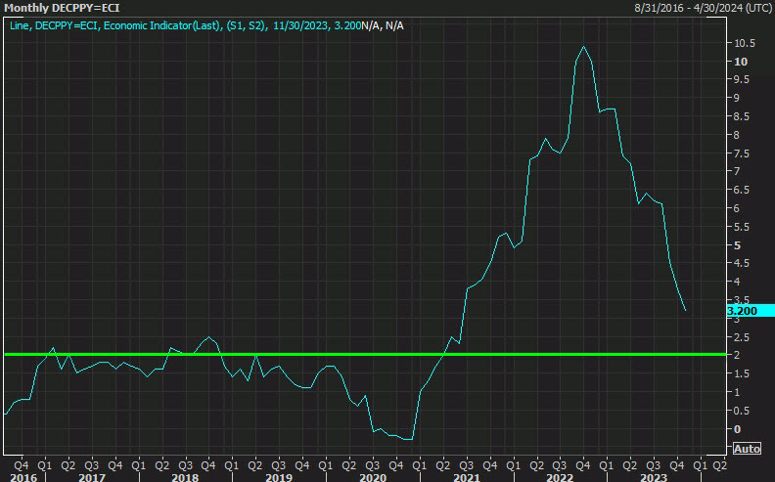
Task: Select the 2020 year label
Action: pos(373,477)
